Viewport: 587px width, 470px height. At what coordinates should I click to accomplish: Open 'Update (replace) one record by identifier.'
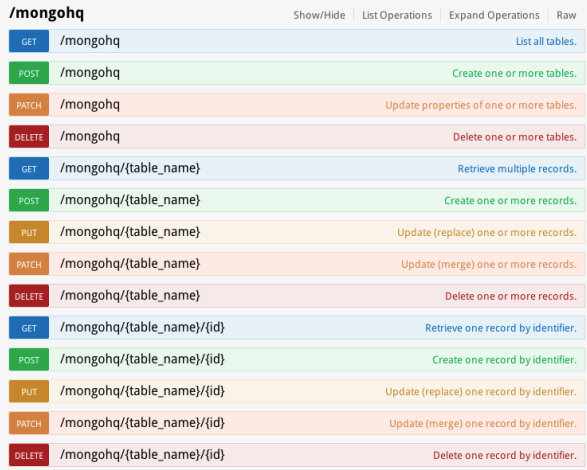(x=481, y=391)
